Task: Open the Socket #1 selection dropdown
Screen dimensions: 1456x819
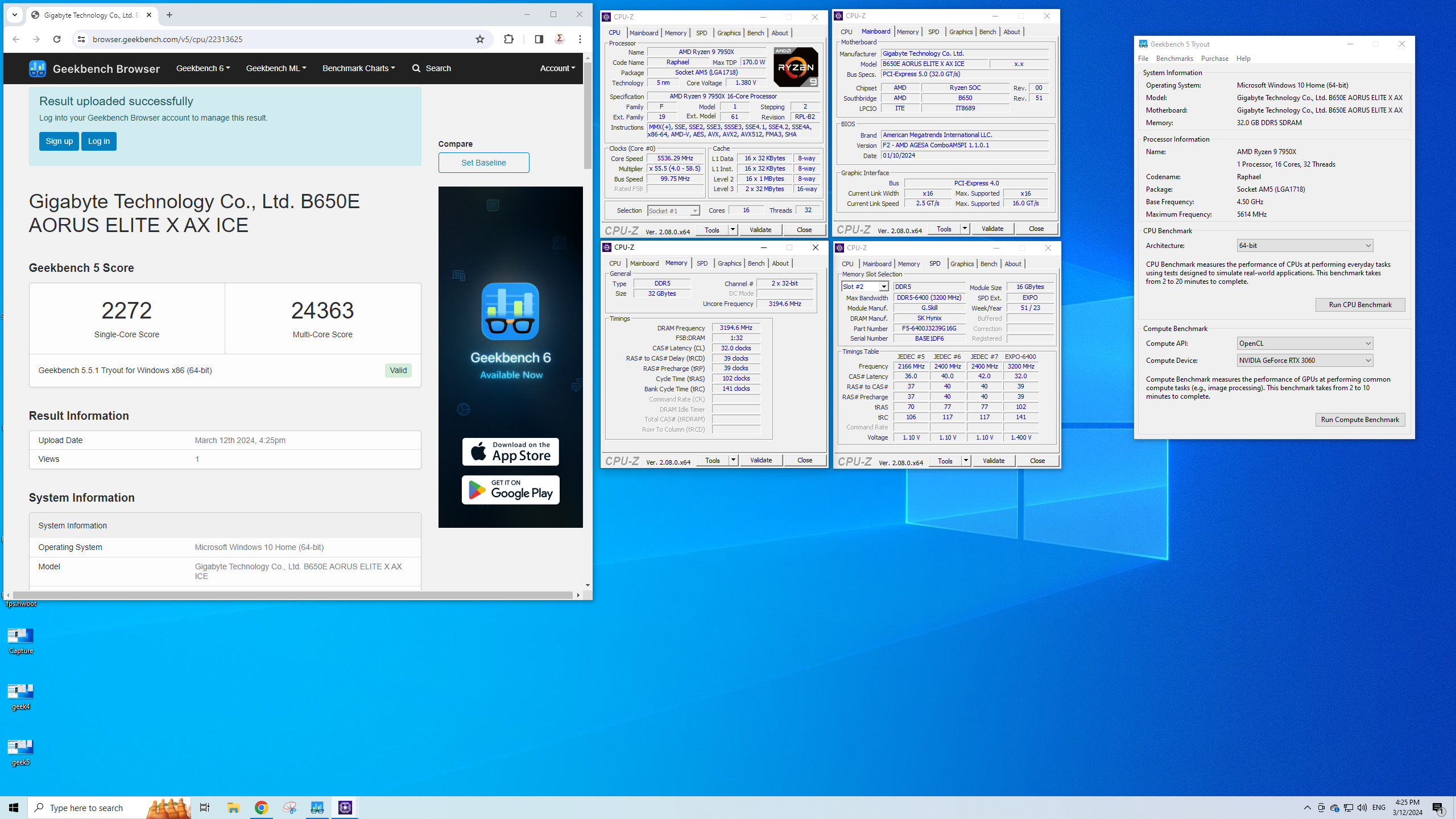Action: [673, 210]
